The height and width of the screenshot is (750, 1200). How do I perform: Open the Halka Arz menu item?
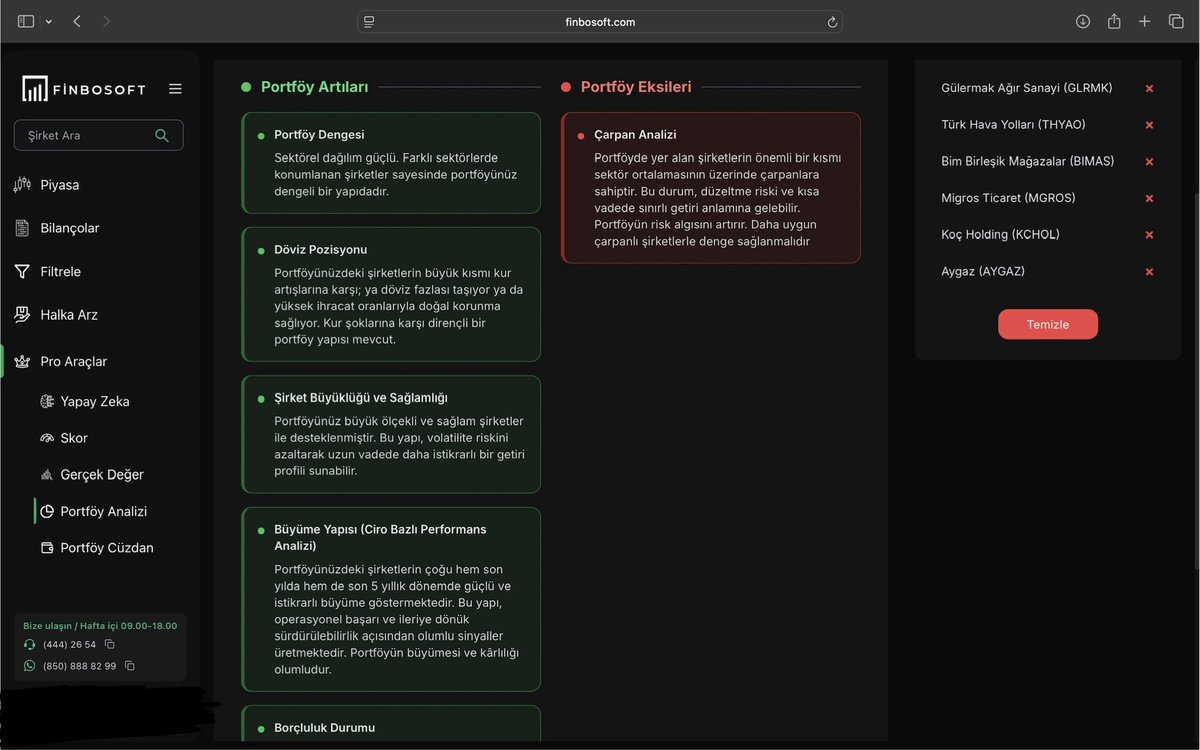tap(69, 314)
